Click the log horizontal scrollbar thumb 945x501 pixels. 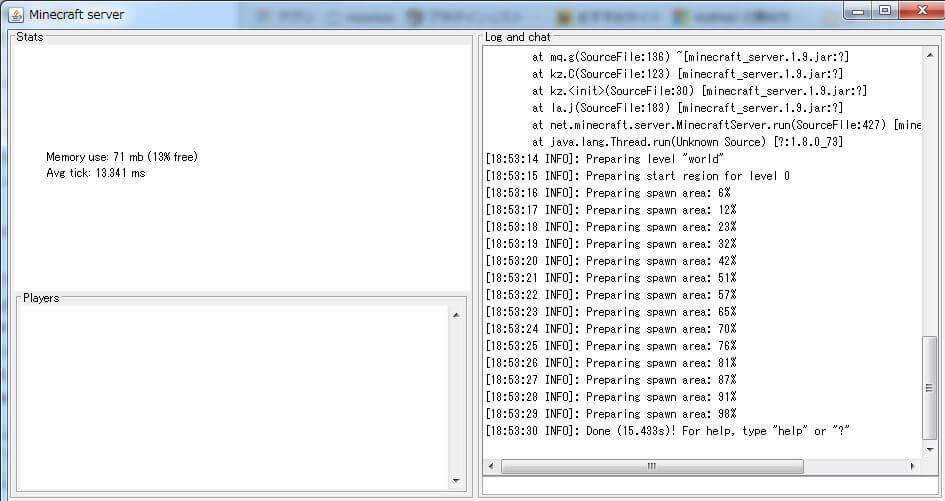pyautogui.click(x=651, y=466)
